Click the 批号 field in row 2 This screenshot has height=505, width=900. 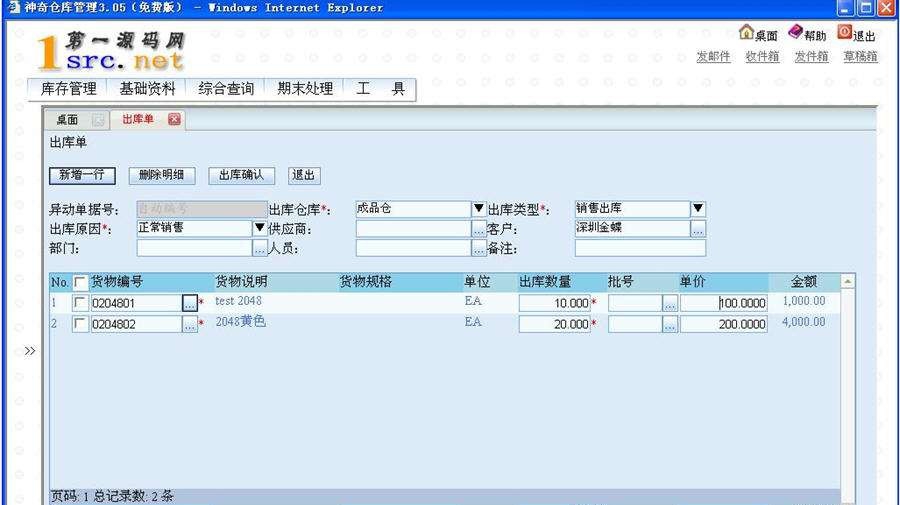(x=635, y=324)
